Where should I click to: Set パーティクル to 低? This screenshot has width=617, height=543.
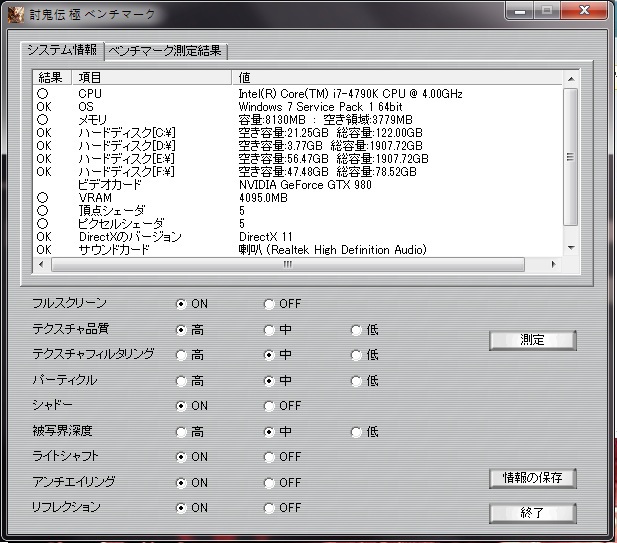(x=357, y=381)
